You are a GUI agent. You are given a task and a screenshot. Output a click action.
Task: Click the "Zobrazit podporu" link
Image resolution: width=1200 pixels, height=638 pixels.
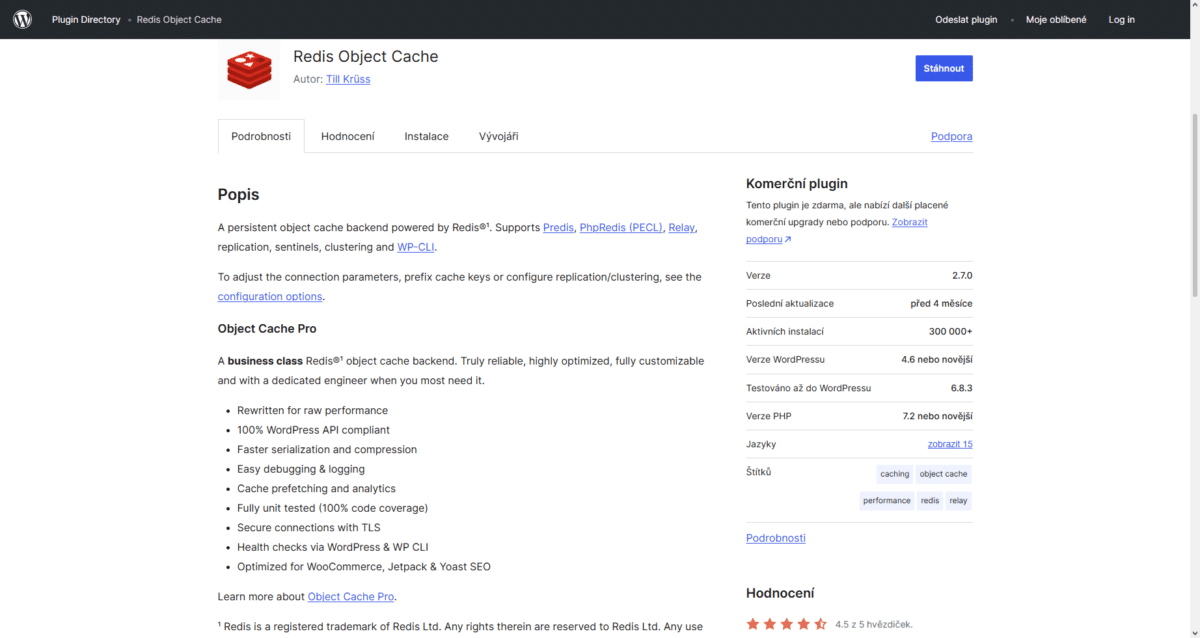point(909,221)
